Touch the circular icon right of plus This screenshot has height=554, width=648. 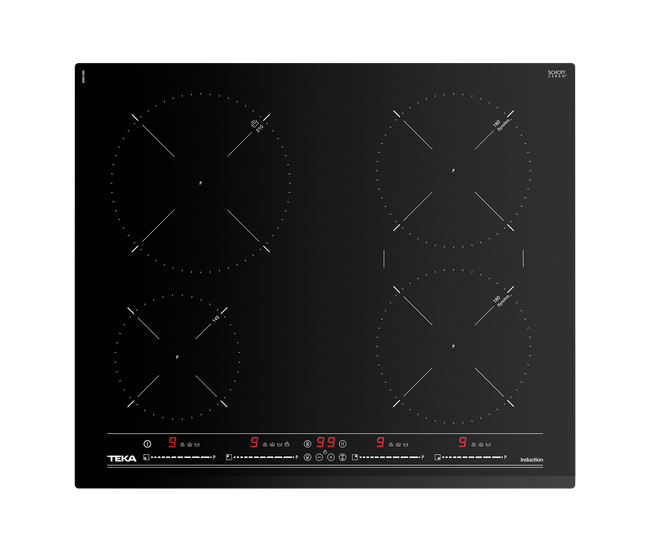tap(343, 457)
